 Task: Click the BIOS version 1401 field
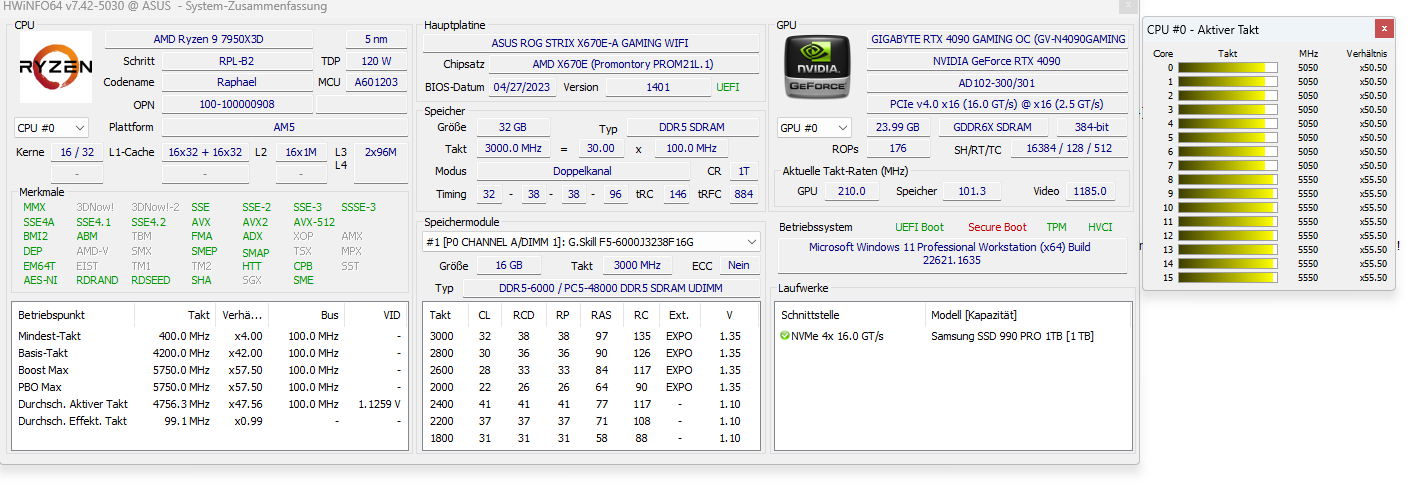[x=657, y=87]
